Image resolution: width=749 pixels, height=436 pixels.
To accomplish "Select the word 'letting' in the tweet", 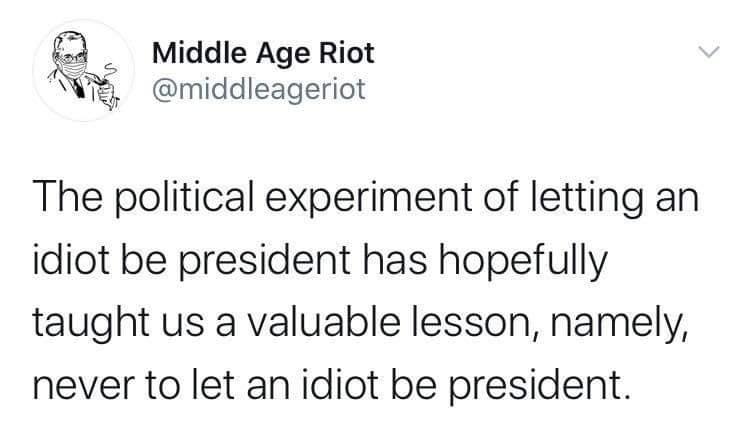I will pyautogui.click(x=587, y=199).
